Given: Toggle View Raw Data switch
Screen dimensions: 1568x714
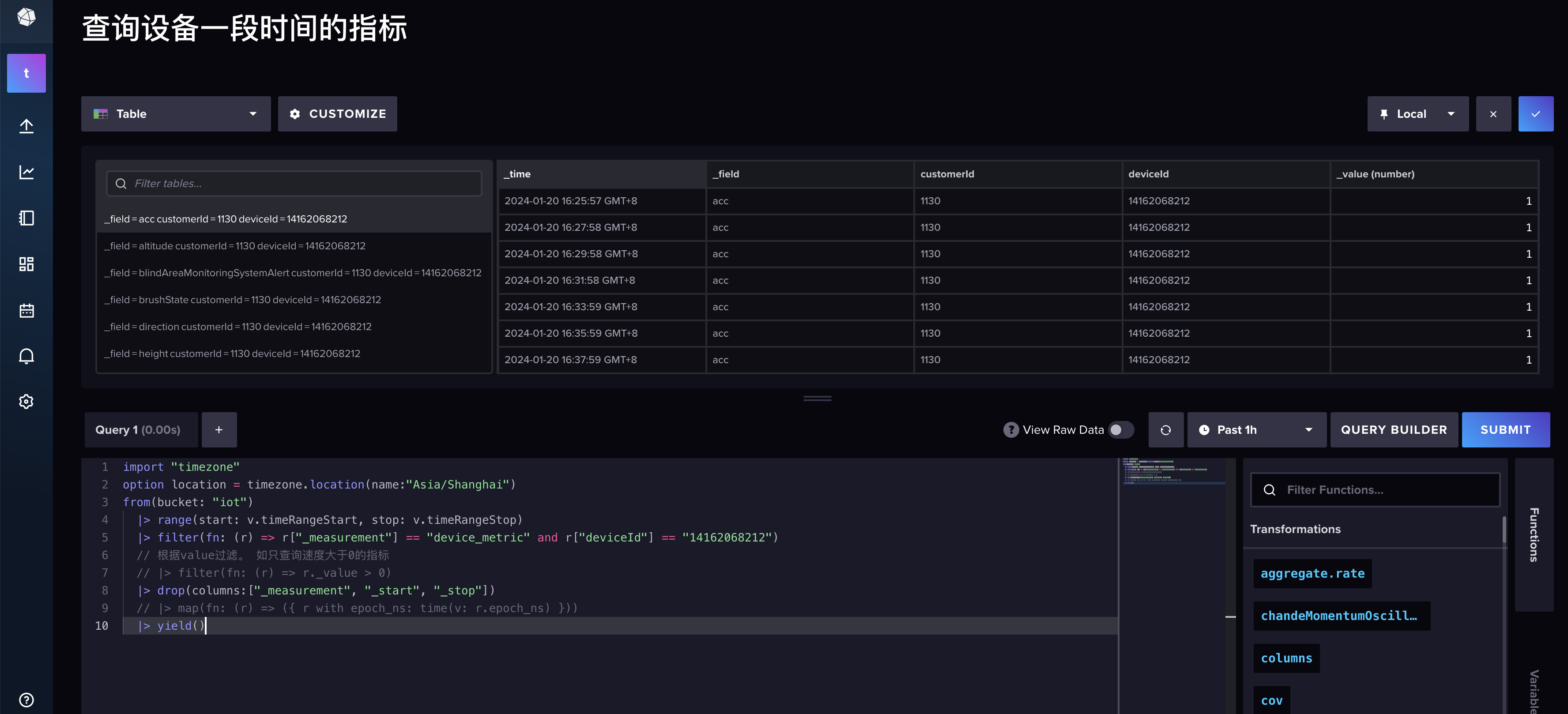Looking at the screenshot, I should click(1120, 430).
